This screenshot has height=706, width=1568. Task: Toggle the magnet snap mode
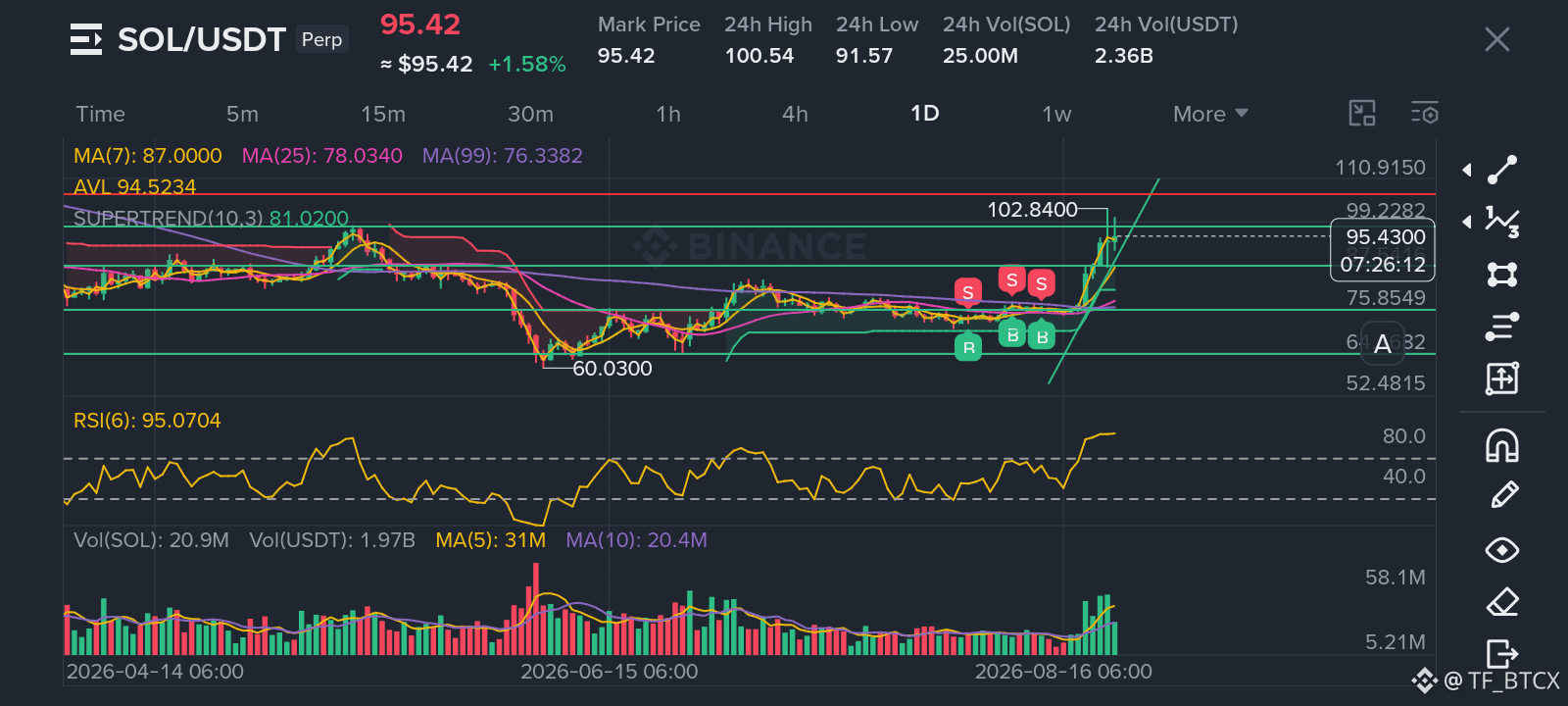[1502, 445]
